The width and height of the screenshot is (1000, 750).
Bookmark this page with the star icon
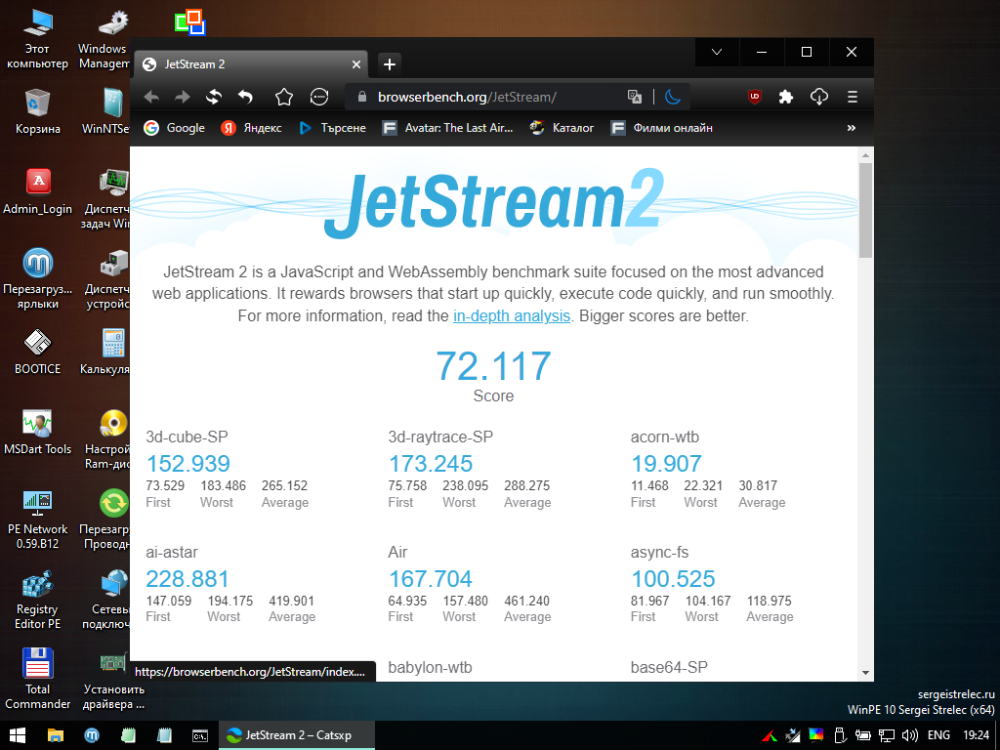284,97
